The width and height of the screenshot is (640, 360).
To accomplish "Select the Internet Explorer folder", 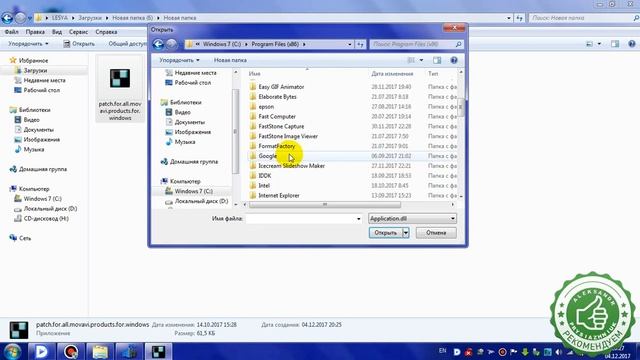I will 279,196.
